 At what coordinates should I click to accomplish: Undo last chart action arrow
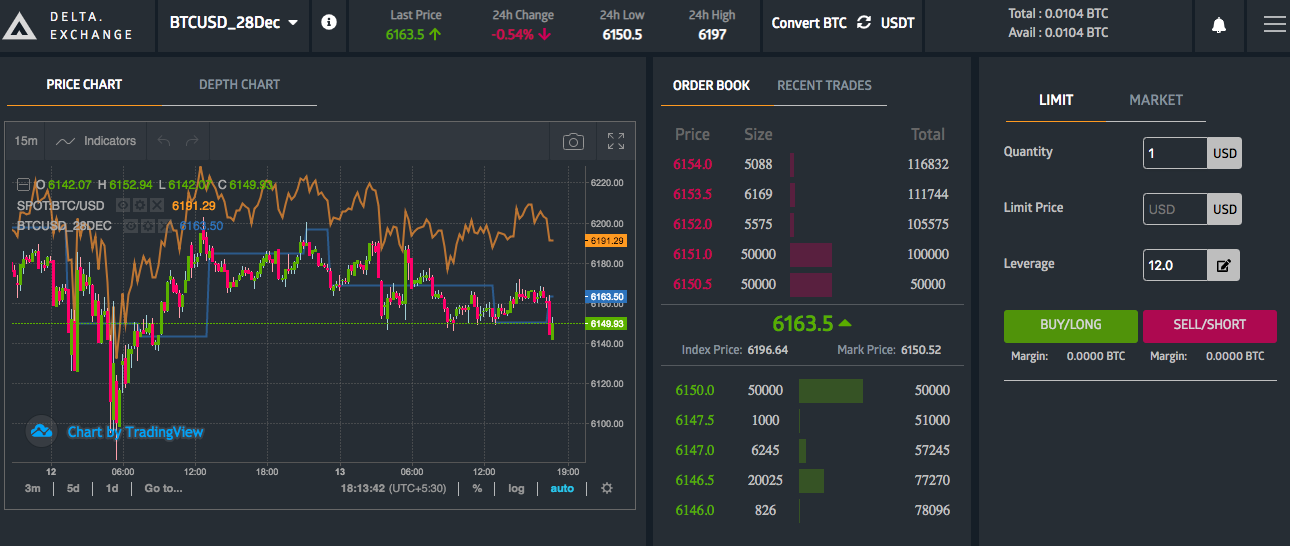click(165, 141)
